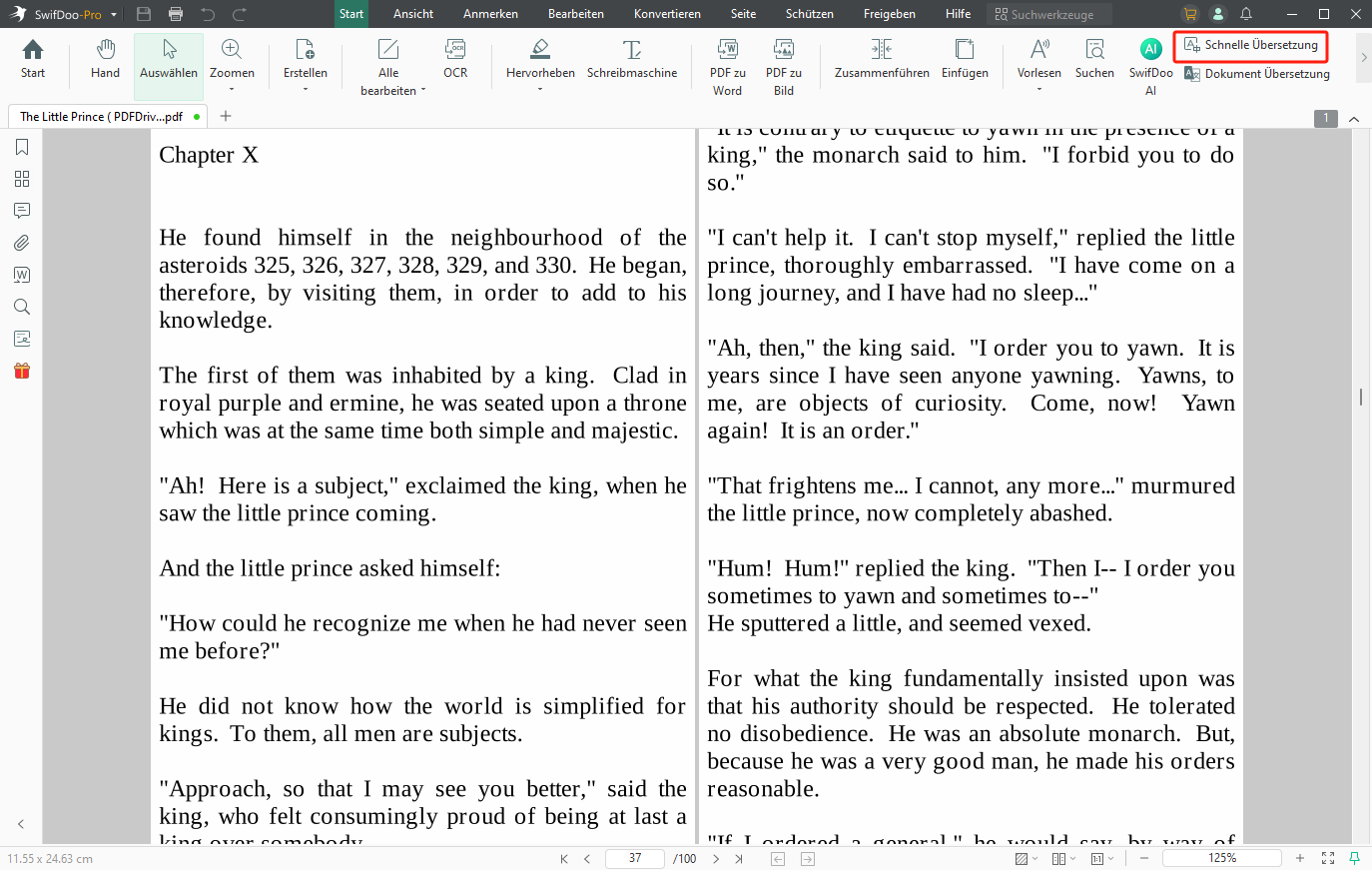Open the form fields sidebar panel

click(x=22, y=339)
